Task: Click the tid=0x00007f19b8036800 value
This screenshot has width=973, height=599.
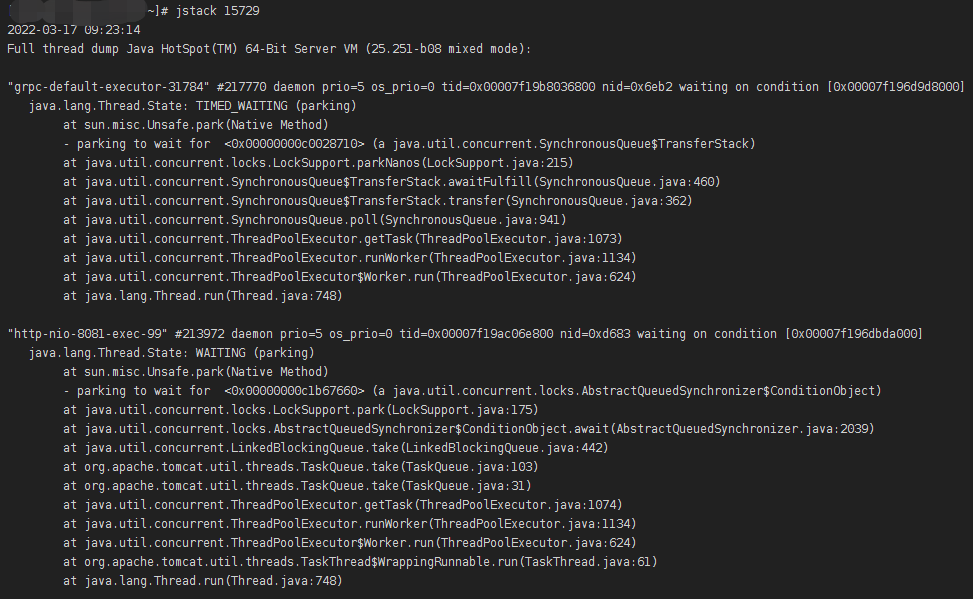Action: point(518,87)
